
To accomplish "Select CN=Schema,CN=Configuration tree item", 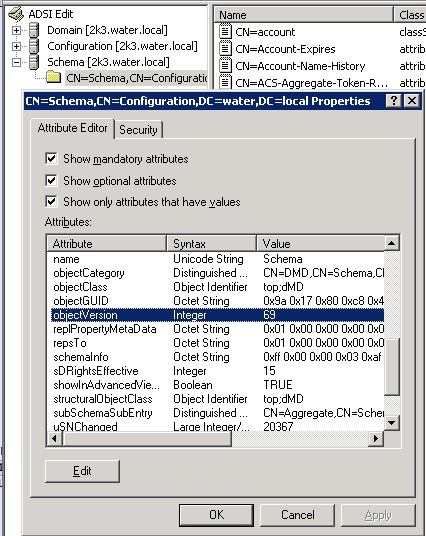I will (136, 78).
